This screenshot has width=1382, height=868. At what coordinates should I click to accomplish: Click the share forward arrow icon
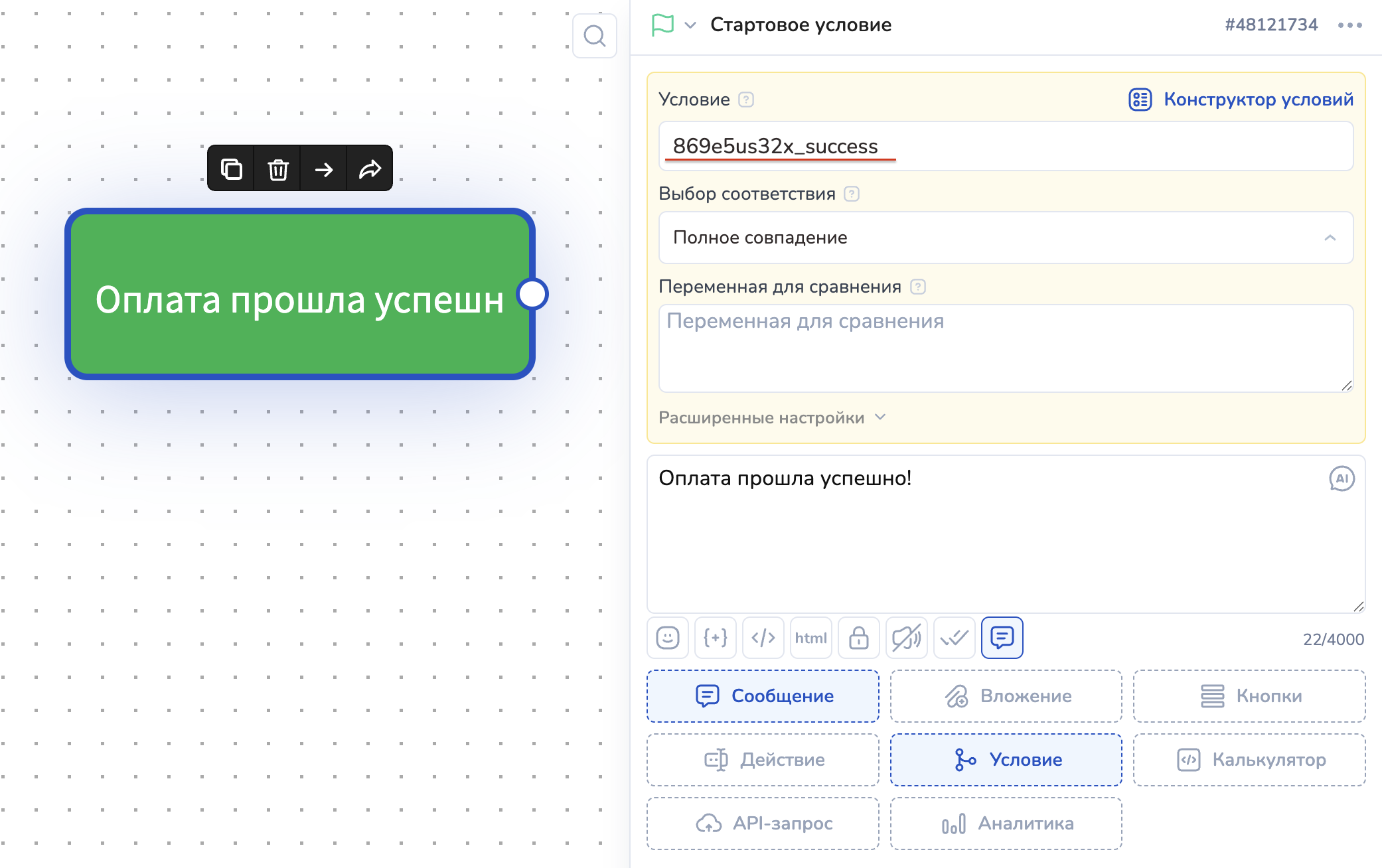point(370,169)
